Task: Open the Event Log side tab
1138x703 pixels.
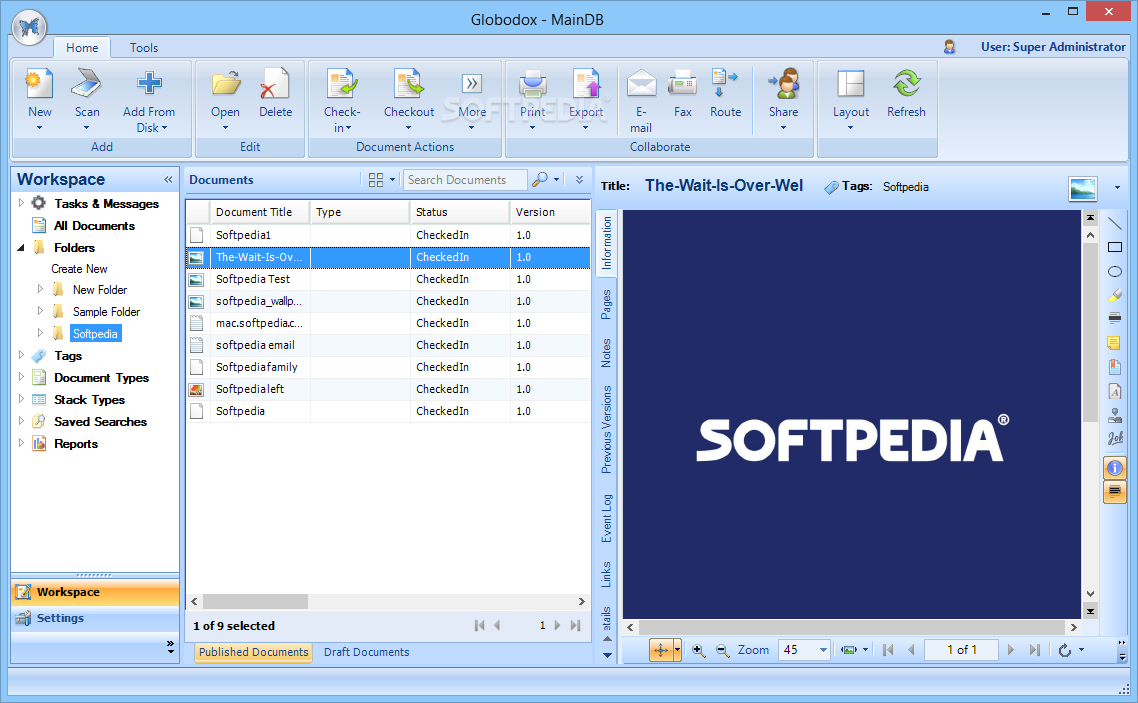Action: (606, 518)
